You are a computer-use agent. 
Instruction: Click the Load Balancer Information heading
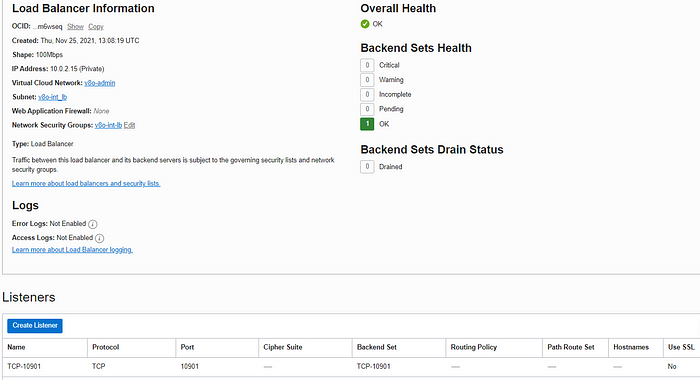click(x=83, y=8)
